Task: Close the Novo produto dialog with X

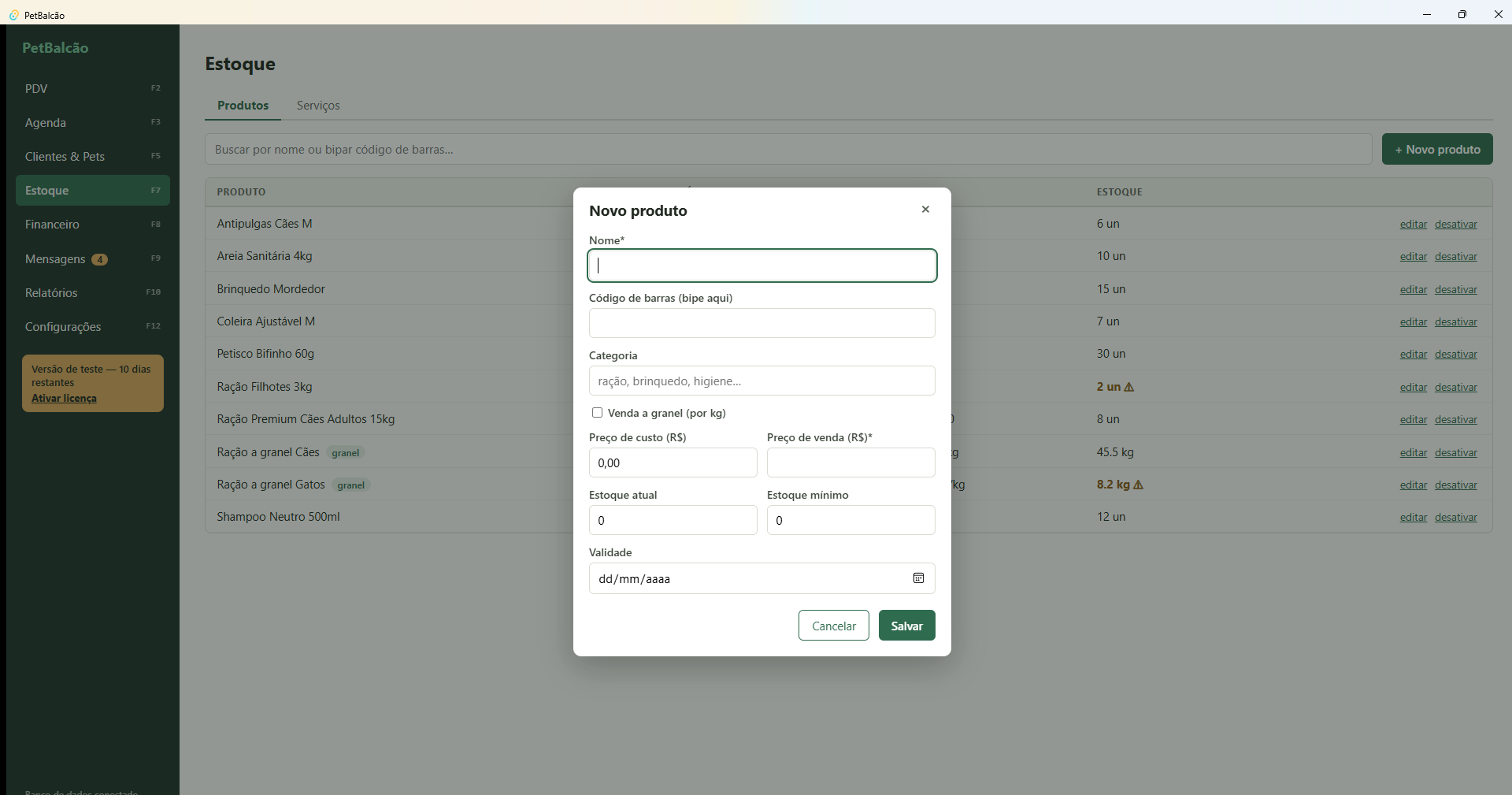Action: click(x=925, y=209)
